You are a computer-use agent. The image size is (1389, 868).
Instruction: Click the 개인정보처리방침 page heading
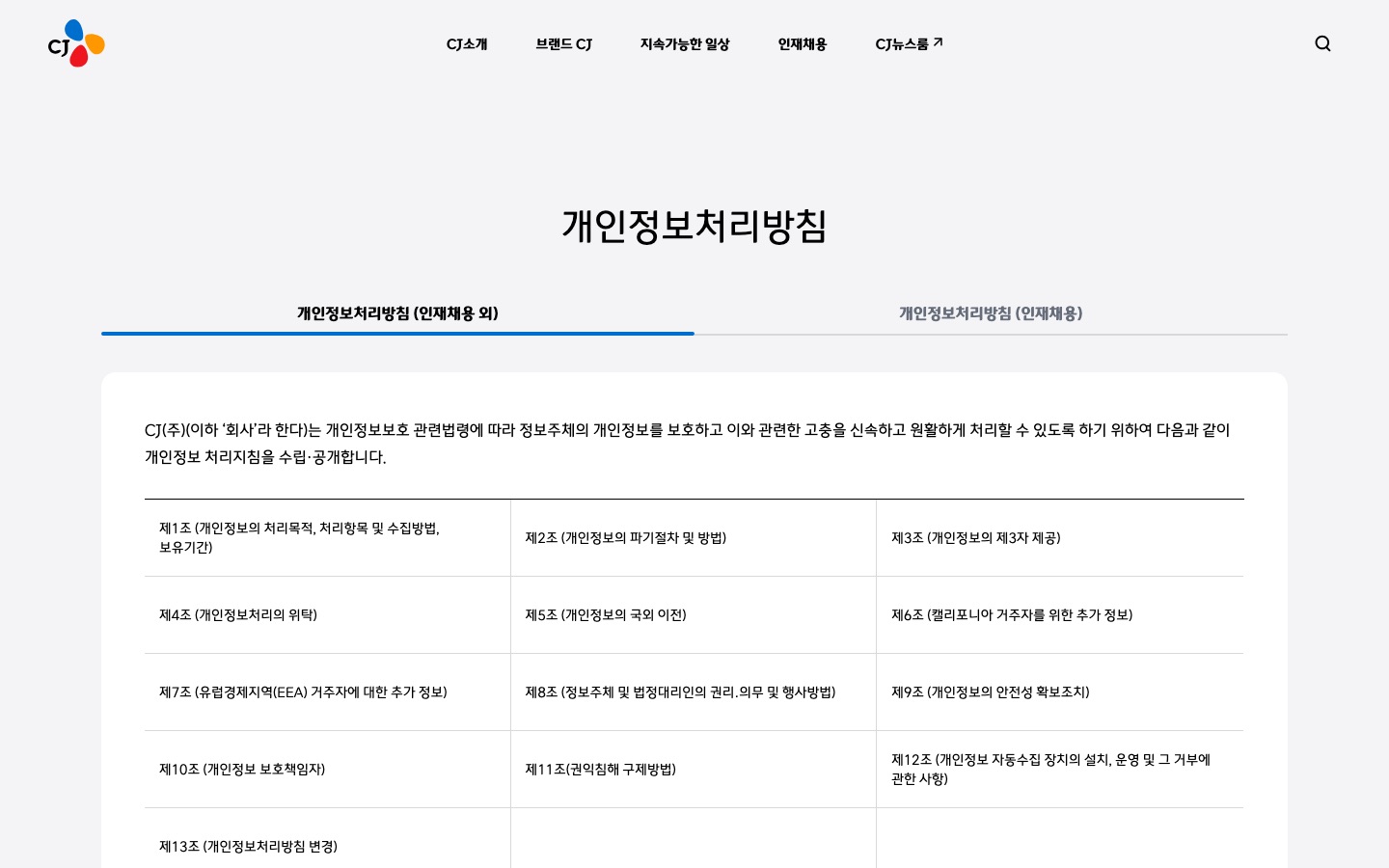coord(694,227)
